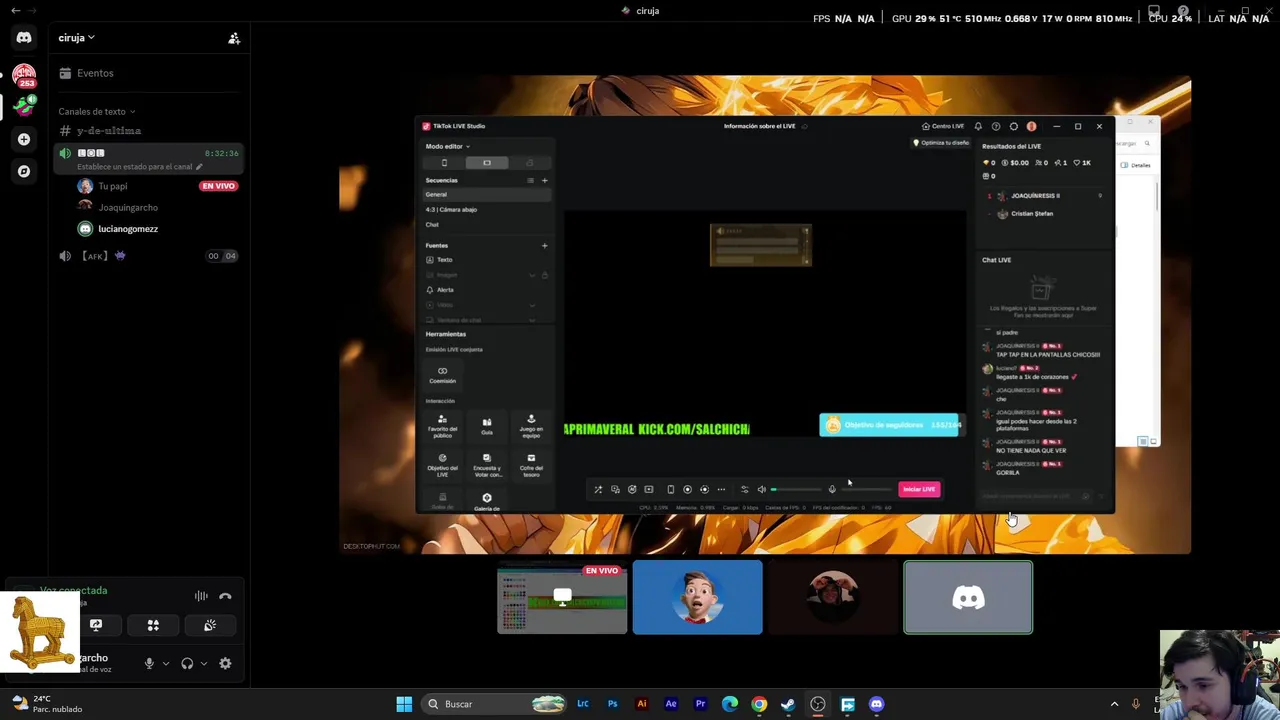The image size is (1280, 720).
Task: Toggle noise suppression in voice panel
Action: pos(201,596)
